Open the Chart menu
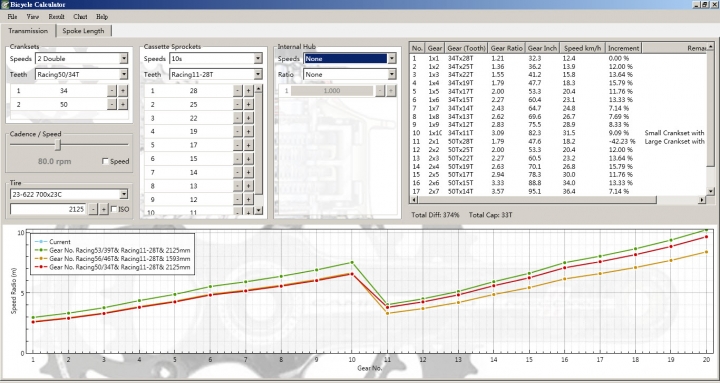 coord(80,17)
